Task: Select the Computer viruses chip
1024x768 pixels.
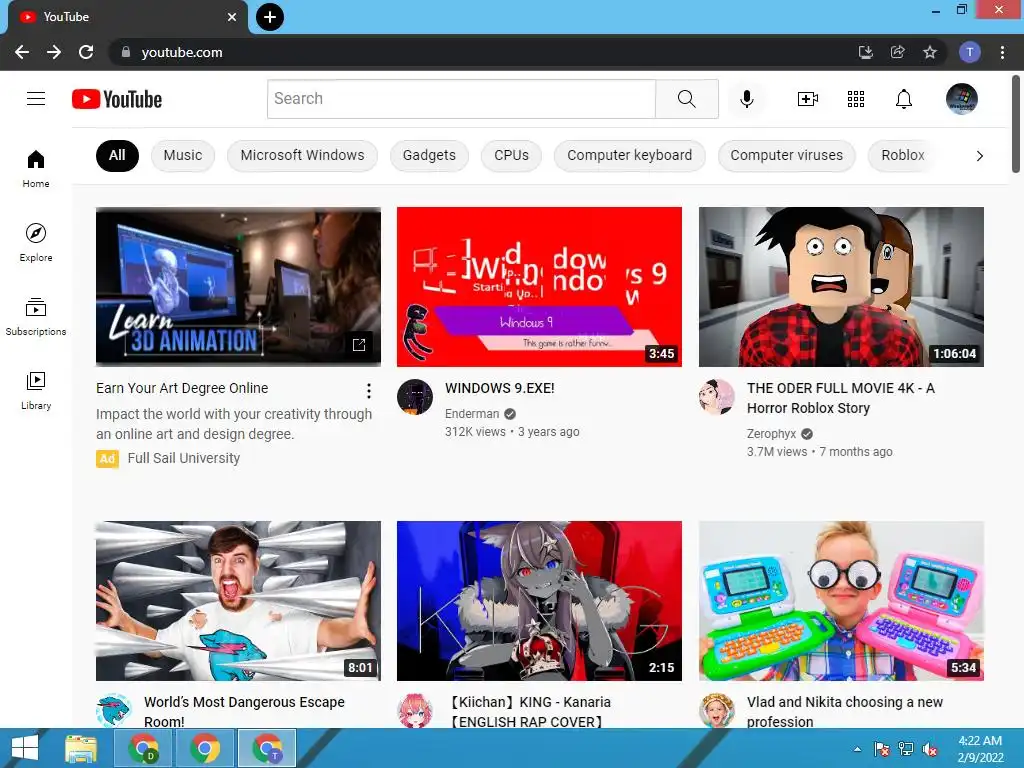Action: pos(786,155)
